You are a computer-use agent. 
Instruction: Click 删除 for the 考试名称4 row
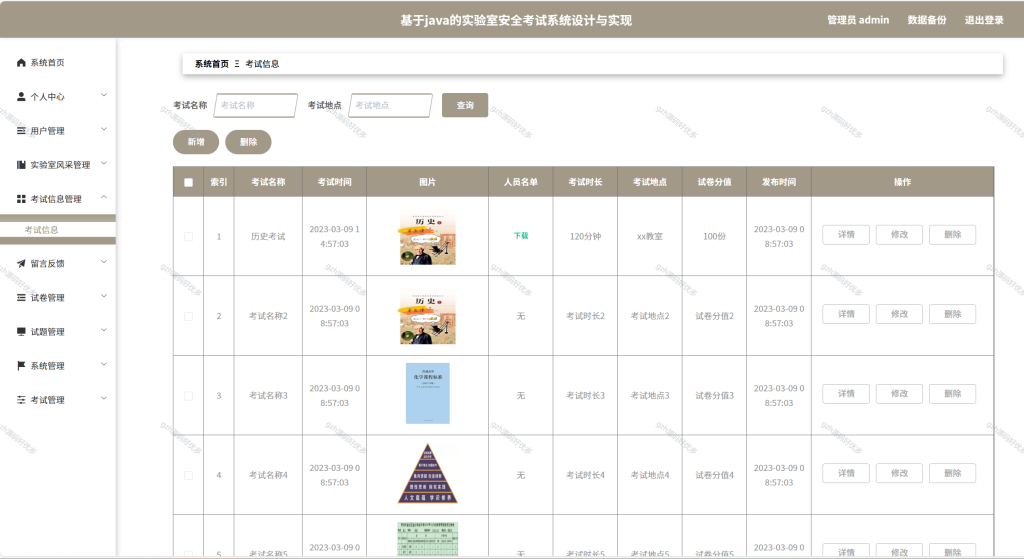[952, 473]
